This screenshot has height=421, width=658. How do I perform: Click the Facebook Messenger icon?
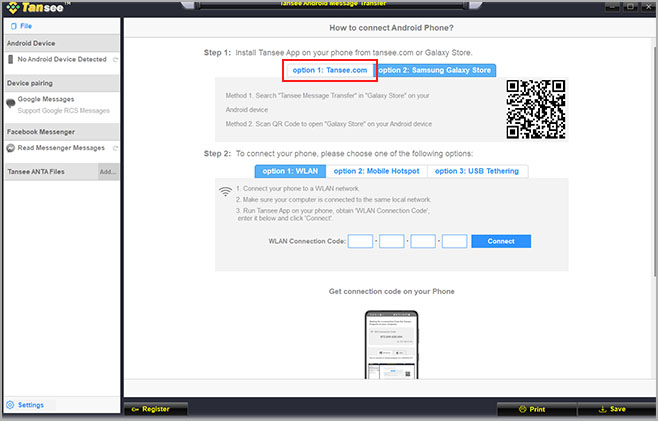(x=10, y=148)
